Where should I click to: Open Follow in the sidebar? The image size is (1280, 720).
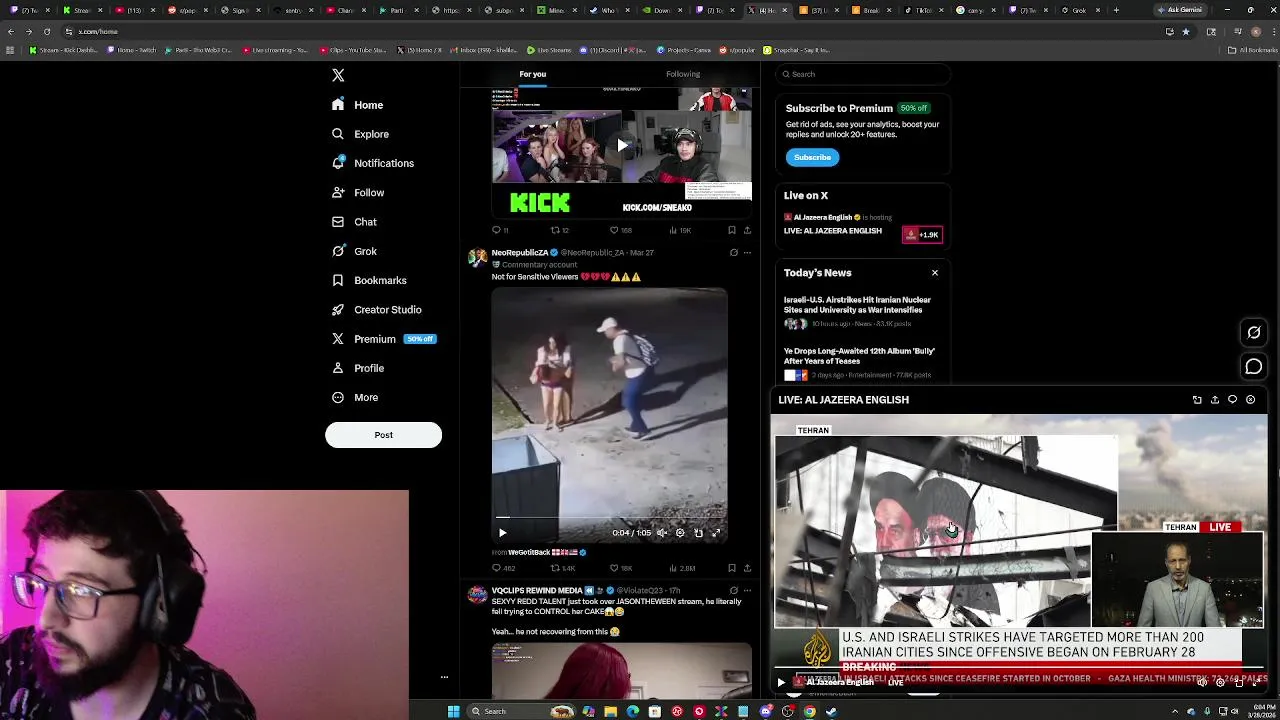[x=358, y=192]
